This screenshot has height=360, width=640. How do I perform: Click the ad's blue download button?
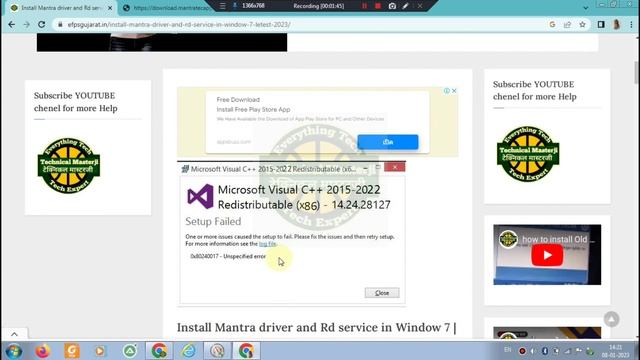pyautogui.click(x=388, y=142)
